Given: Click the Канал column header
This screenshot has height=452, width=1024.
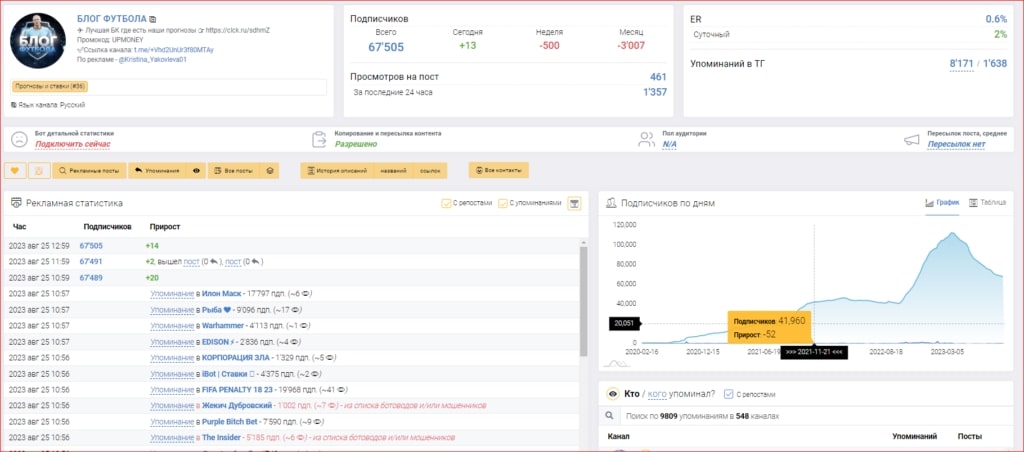Looking at the screenshot, I should 618,436.
